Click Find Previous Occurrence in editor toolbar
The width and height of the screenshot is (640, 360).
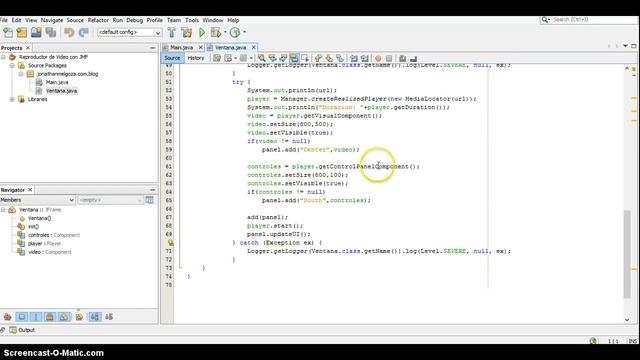(272, 58)
